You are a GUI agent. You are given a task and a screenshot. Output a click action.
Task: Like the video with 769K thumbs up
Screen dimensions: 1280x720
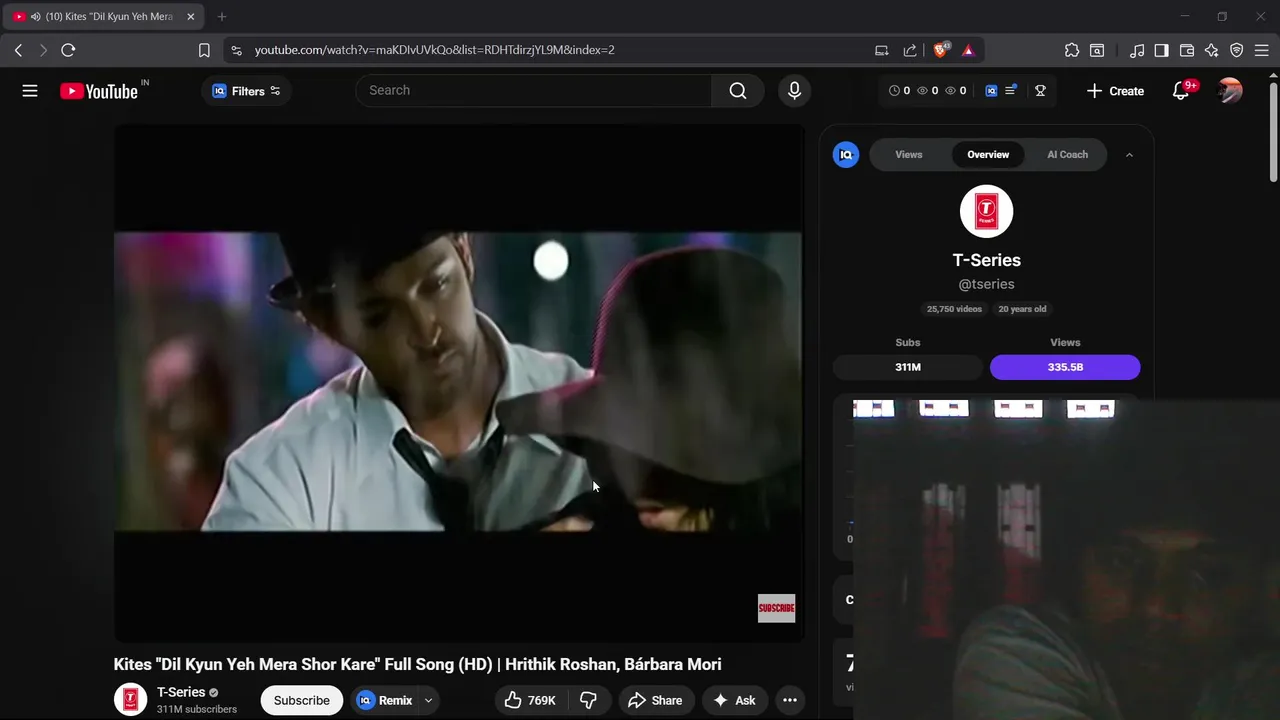point(530,700)
